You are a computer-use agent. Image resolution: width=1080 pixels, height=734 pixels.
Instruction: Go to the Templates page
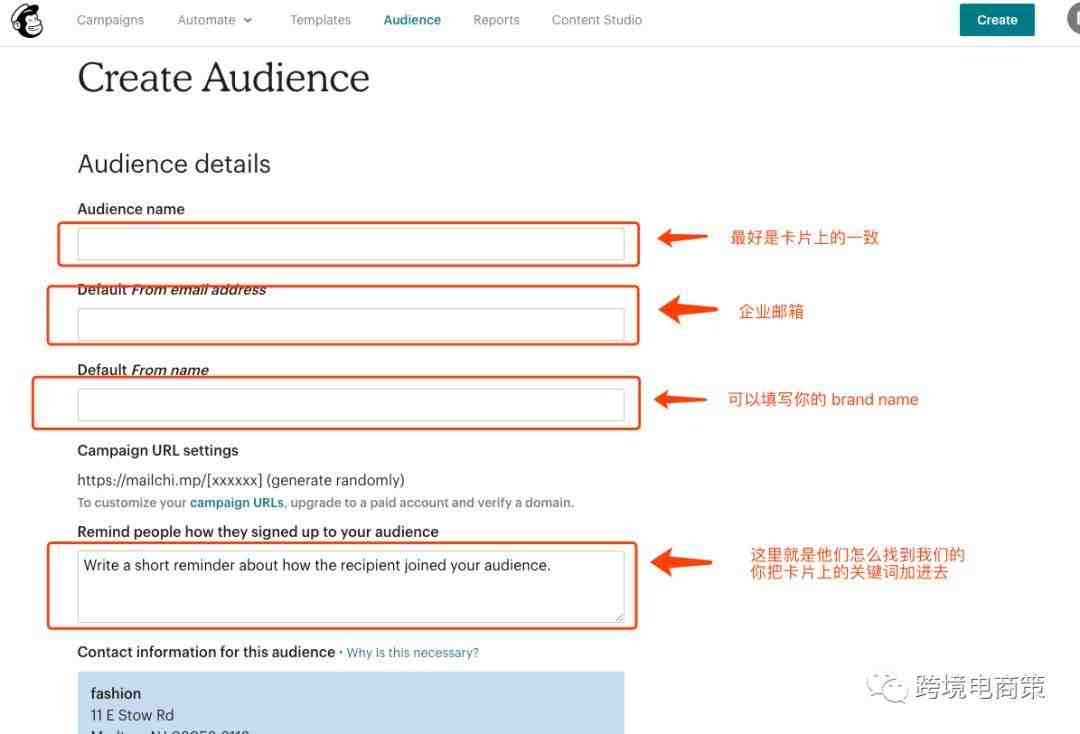320,20
